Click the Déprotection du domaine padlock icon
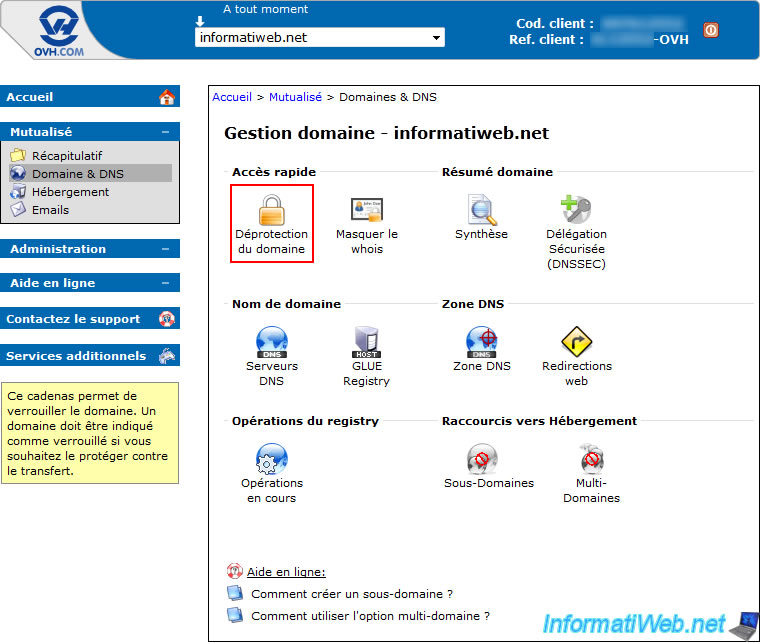760x642 pixels. click(x=271, y=210)
